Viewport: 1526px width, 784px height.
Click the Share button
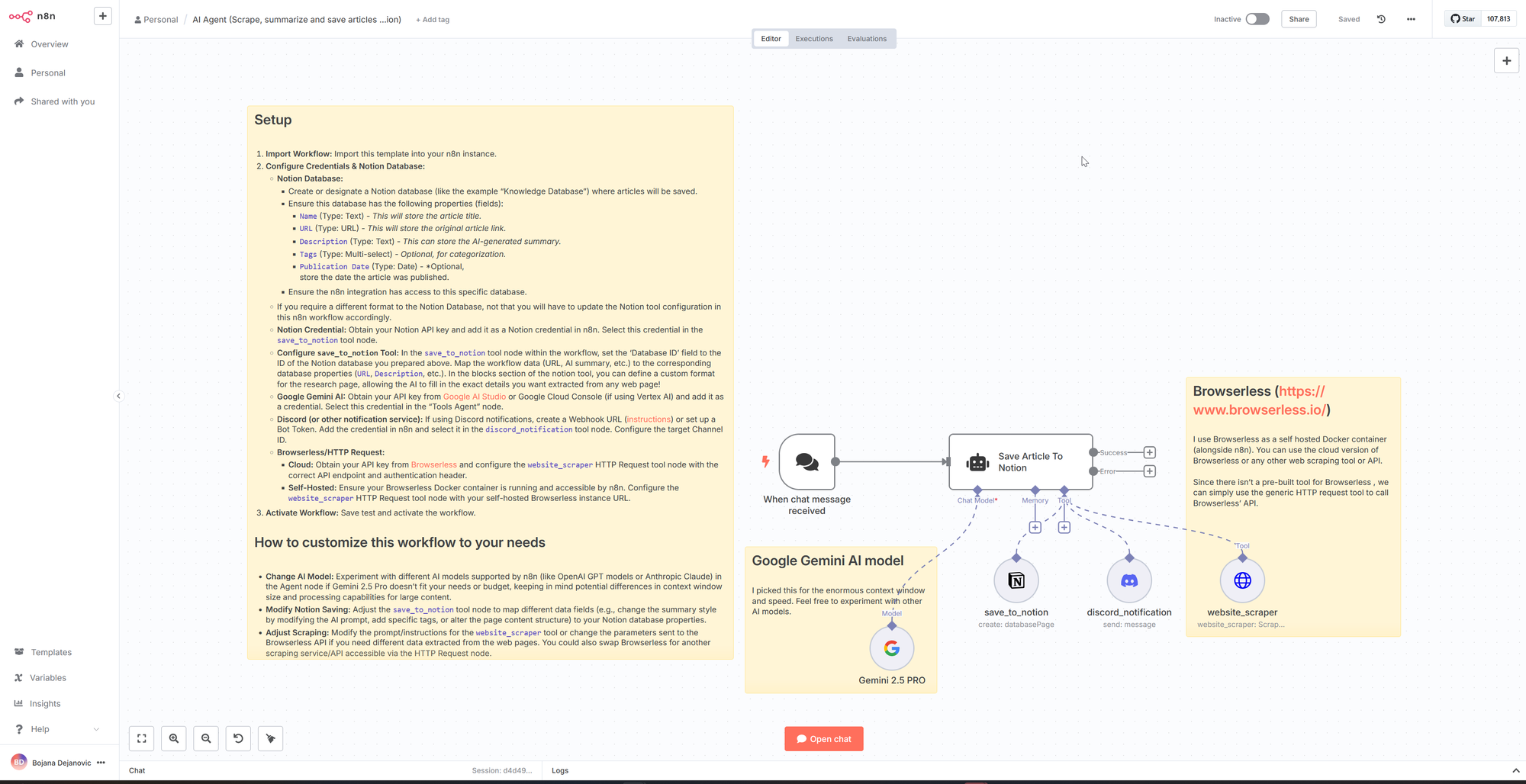click(x=1299, y=19)
